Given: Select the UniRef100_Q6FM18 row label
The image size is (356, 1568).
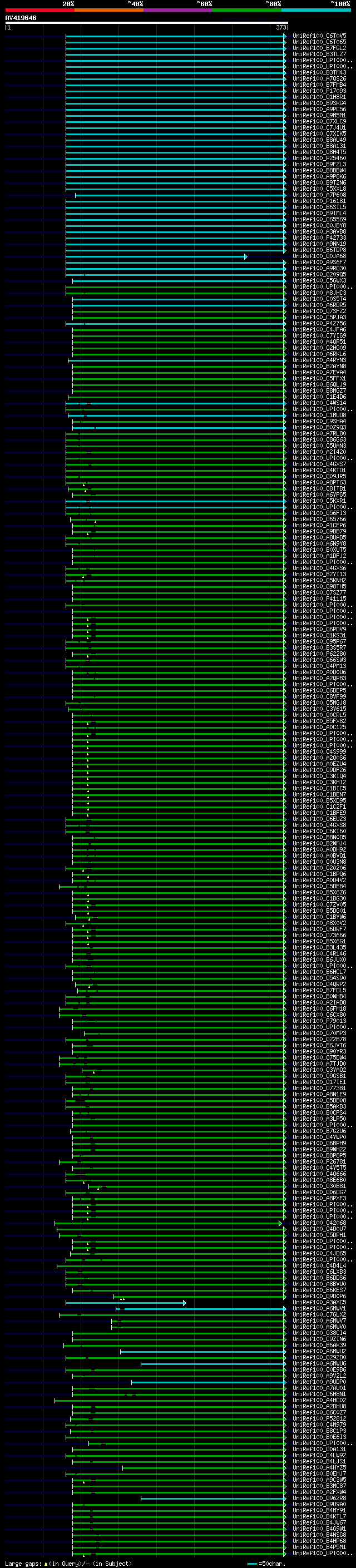Looking at the screenshot, I should [319, 1008].
